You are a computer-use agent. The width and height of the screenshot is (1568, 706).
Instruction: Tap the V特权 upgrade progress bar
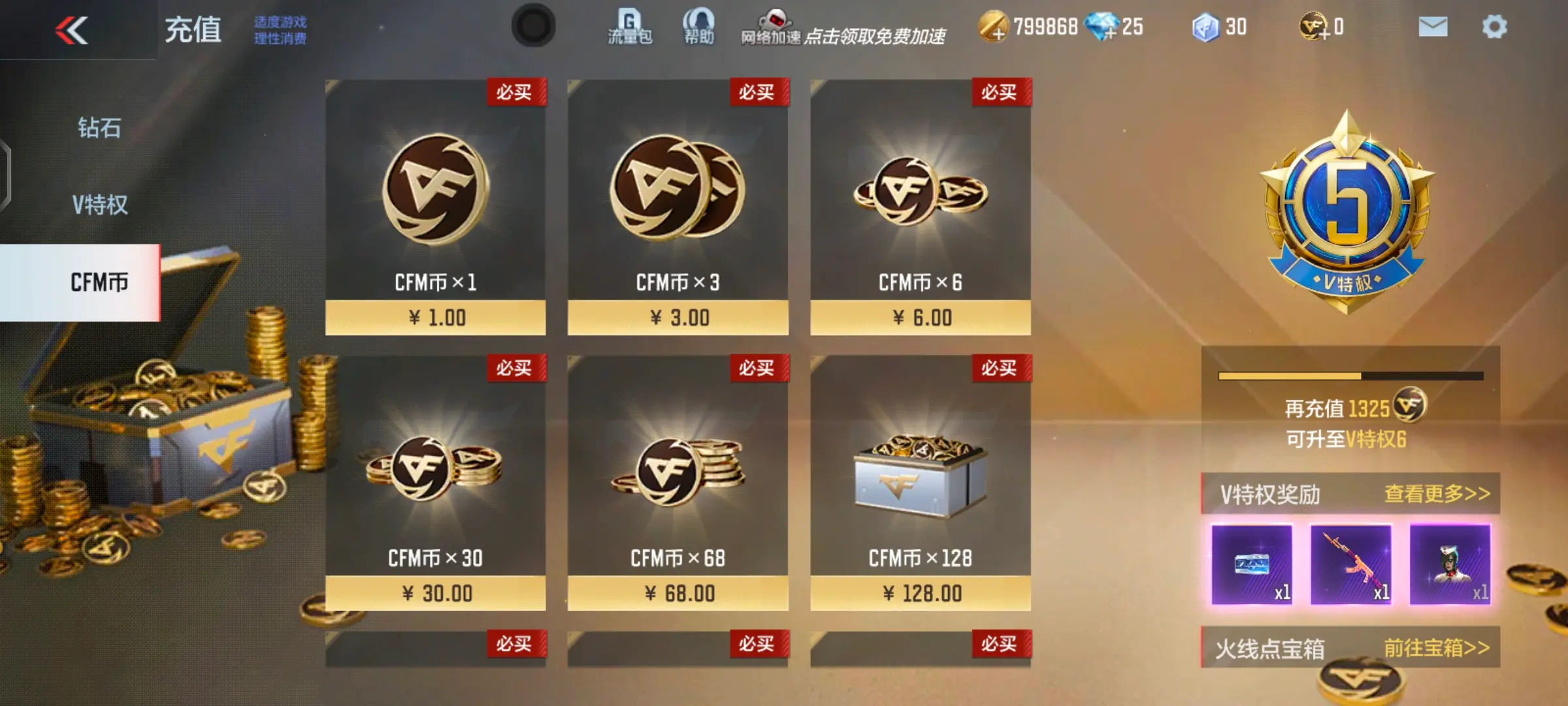[x=1350, y=376]
